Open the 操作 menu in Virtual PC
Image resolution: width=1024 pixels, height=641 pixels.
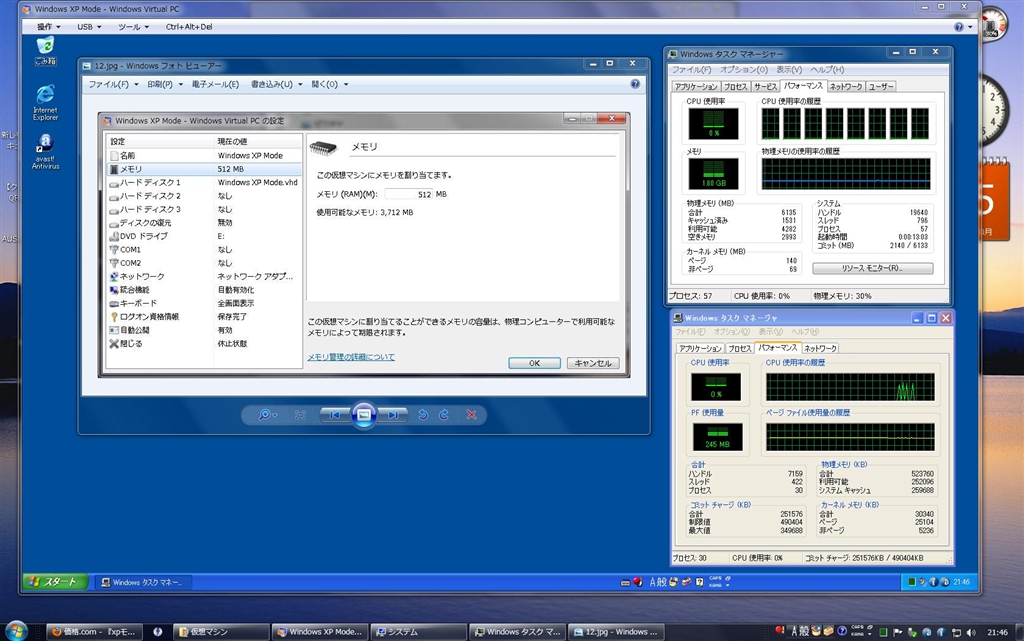click(x=48, y=27)
